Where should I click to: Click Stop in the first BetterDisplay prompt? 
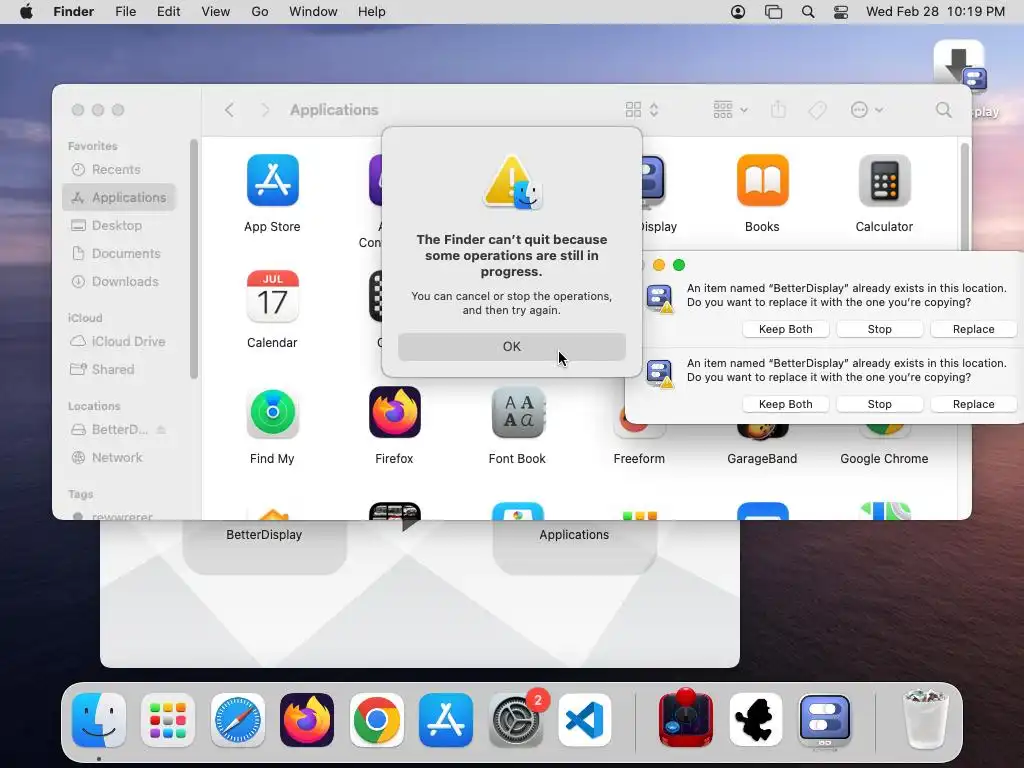[x=880, y=329]
